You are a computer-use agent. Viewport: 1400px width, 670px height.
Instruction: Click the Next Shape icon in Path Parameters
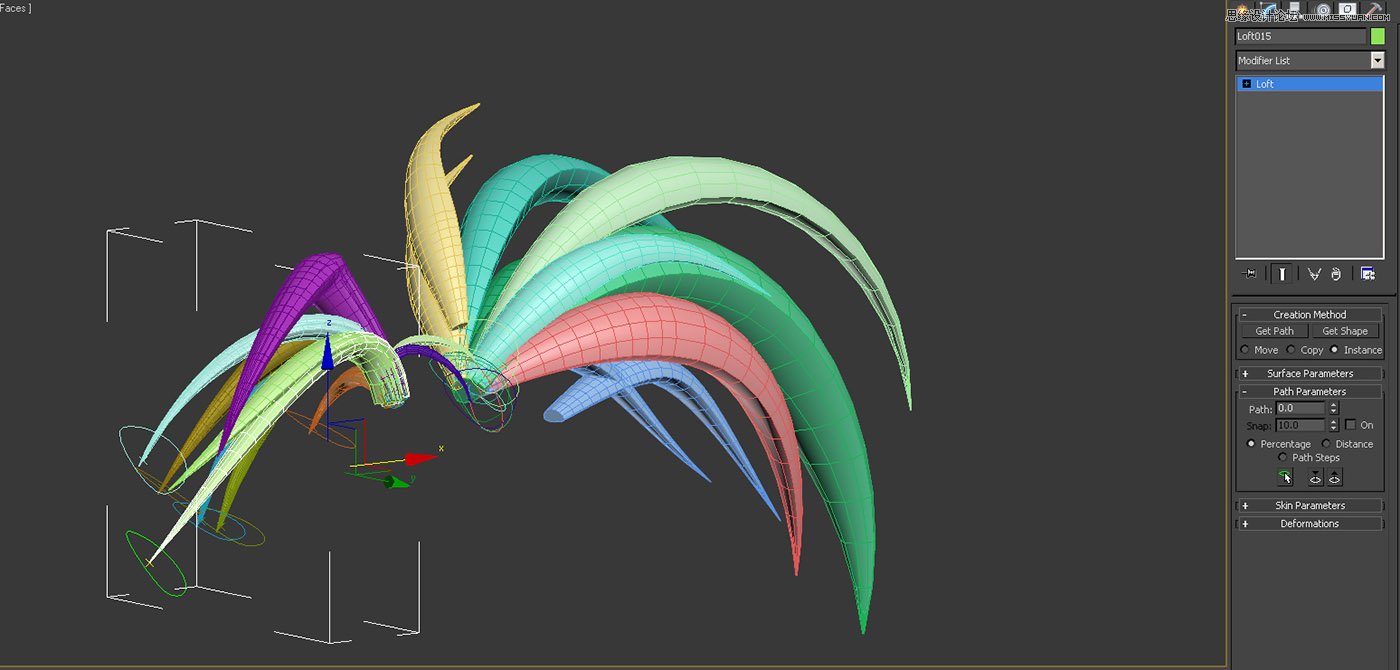tap(1335, 477)
